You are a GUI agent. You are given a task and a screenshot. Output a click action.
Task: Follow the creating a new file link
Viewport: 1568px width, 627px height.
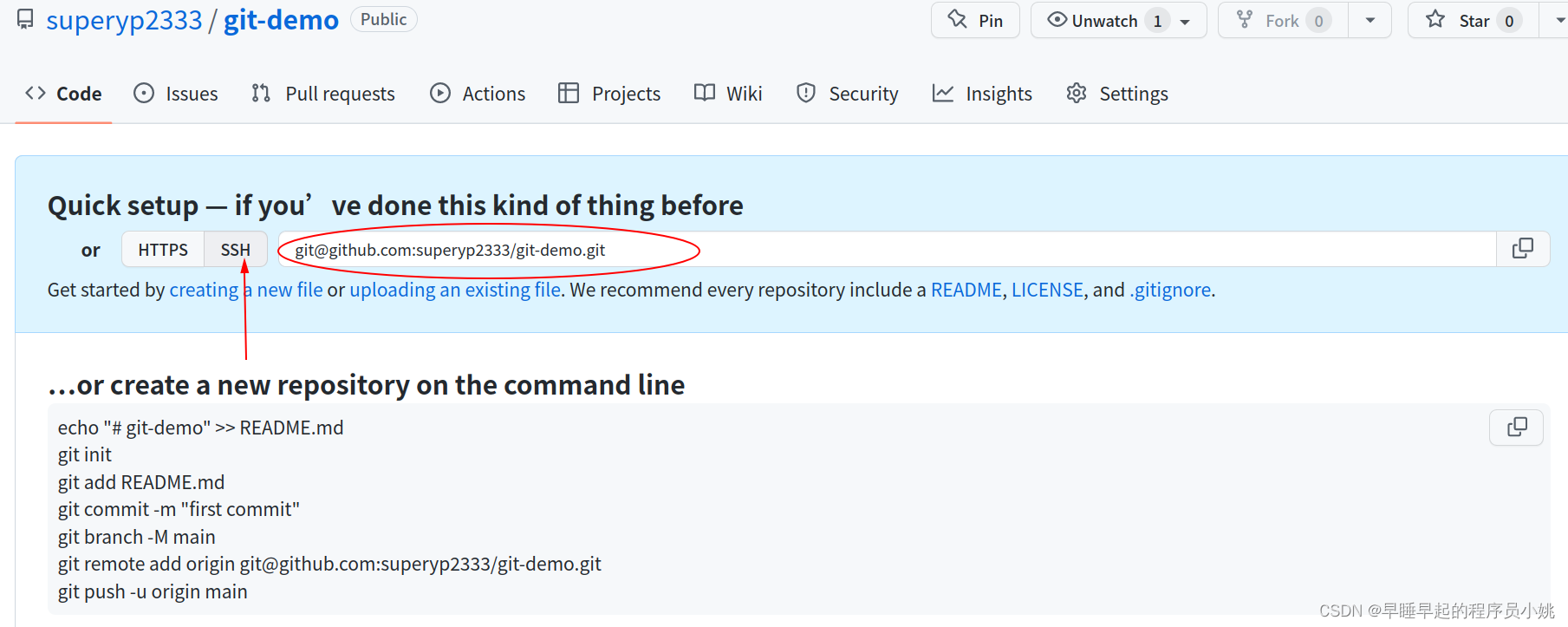(246, 290)
